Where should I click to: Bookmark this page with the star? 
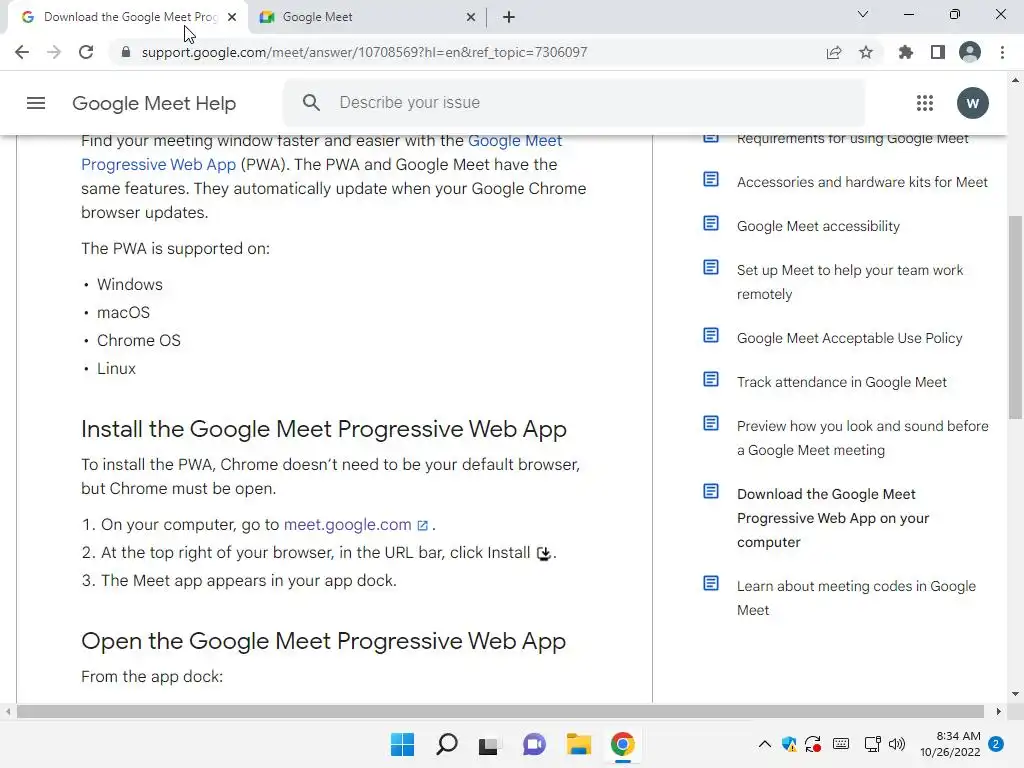[x=866, y=52]
